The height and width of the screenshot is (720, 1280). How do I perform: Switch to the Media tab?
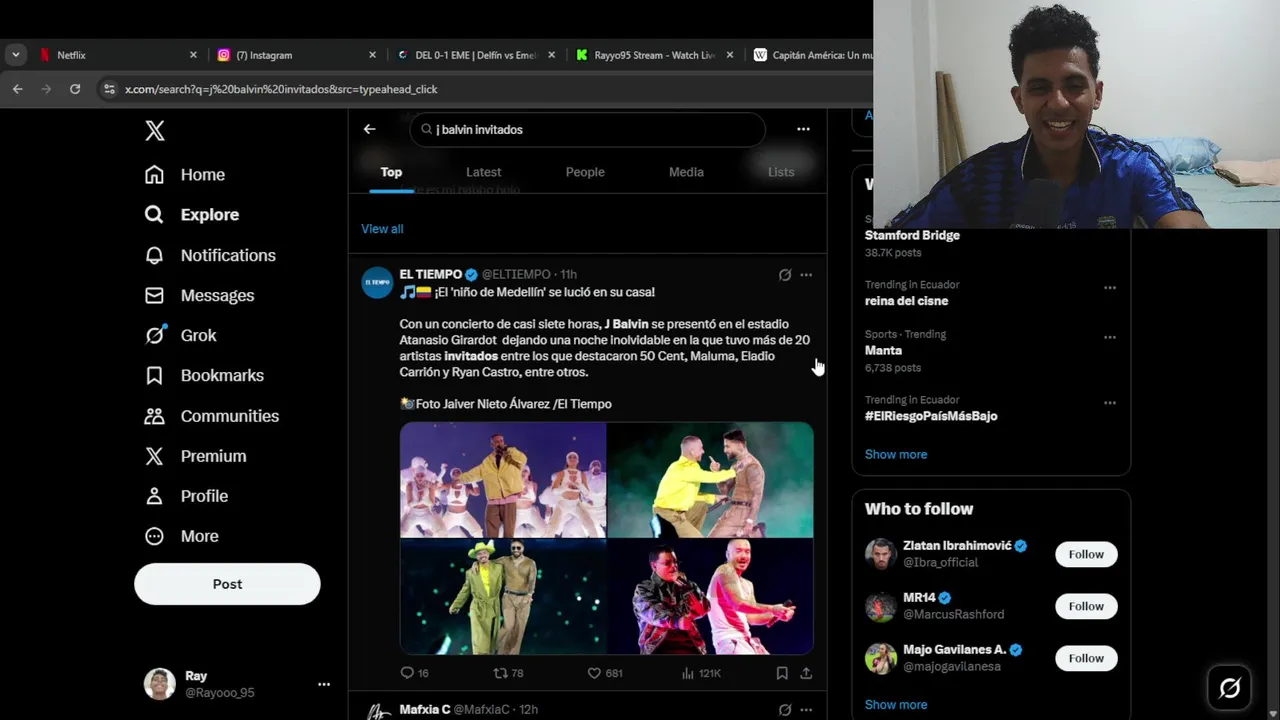[x=686, y=172]
